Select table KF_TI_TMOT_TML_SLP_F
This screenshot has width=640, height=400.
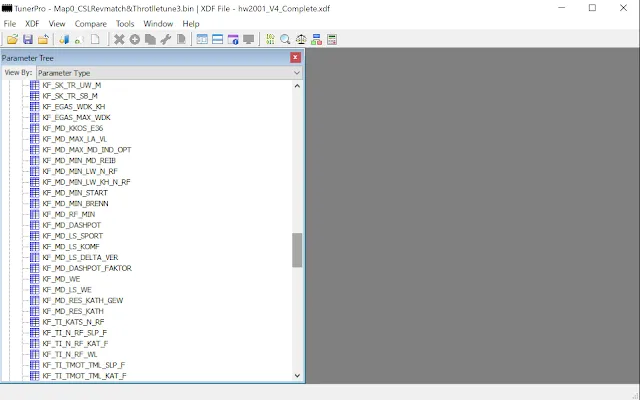[84, 365]
